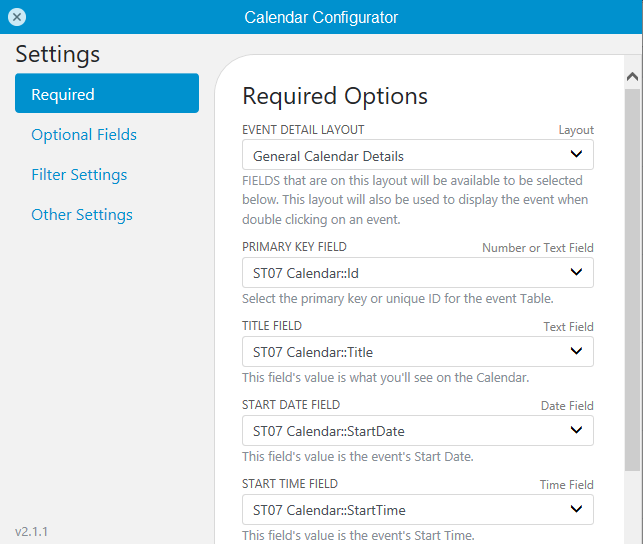Click the scroll up arrow icon
Image resolution: width=643 pixels, height=544 pixels.
tap(632, 77)
